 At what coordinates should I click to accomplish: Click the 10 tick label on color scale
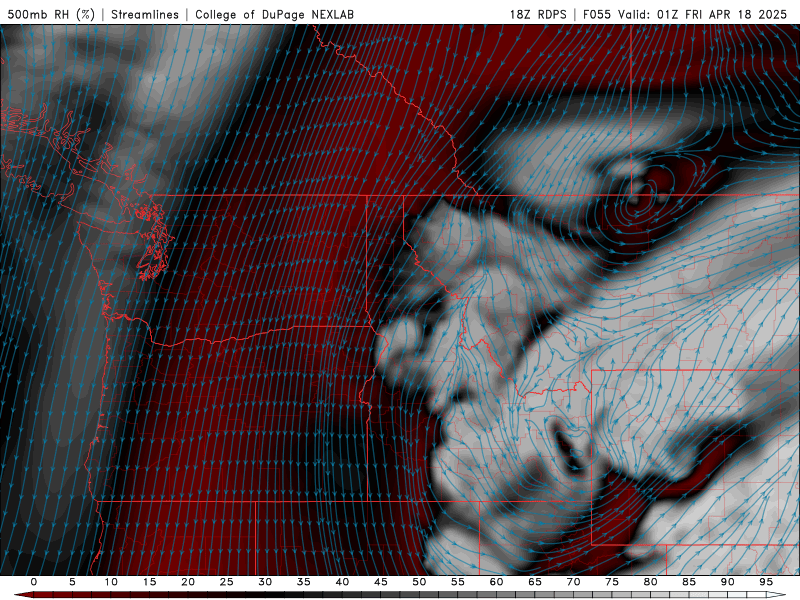point(111,582)
